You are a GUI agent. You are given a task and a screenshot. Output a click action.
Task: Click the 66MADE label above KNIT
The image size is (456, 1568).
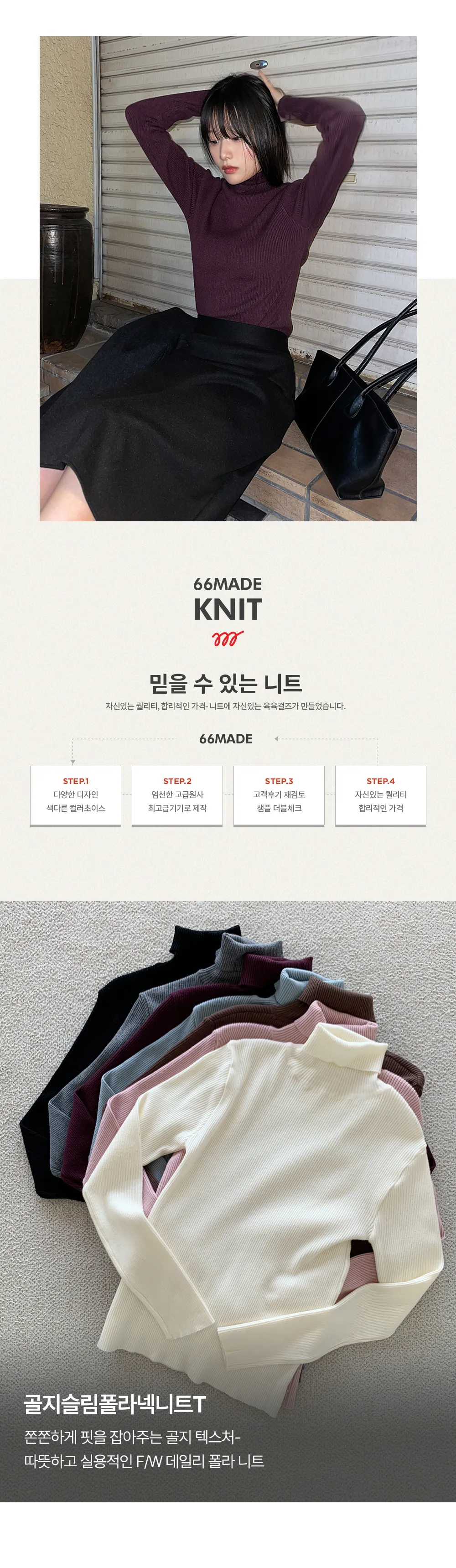coord(228,584)
